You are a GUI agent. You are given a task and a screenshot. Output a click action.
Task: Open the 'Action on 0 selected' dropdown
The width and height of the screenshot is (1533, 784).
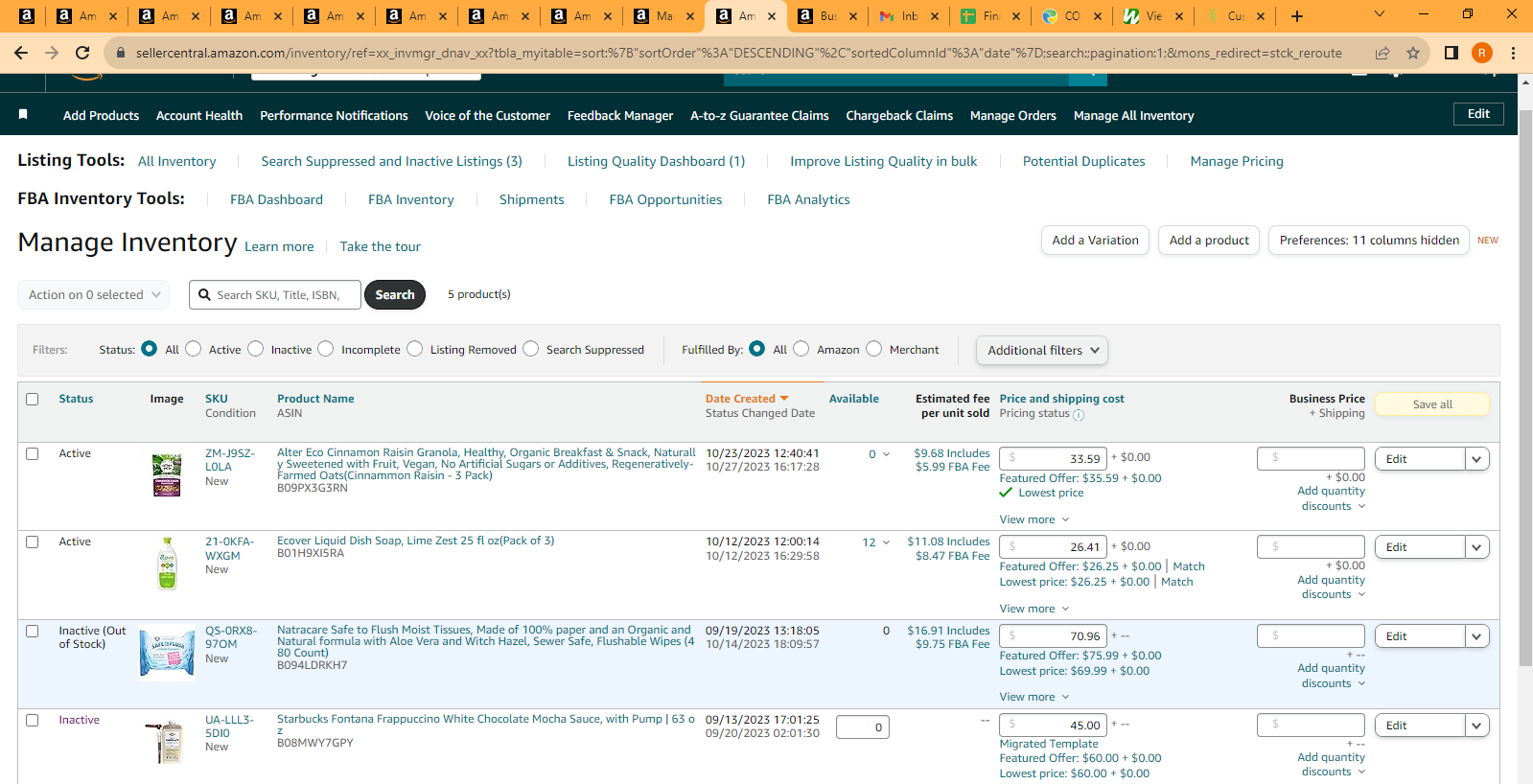(94, 295)
